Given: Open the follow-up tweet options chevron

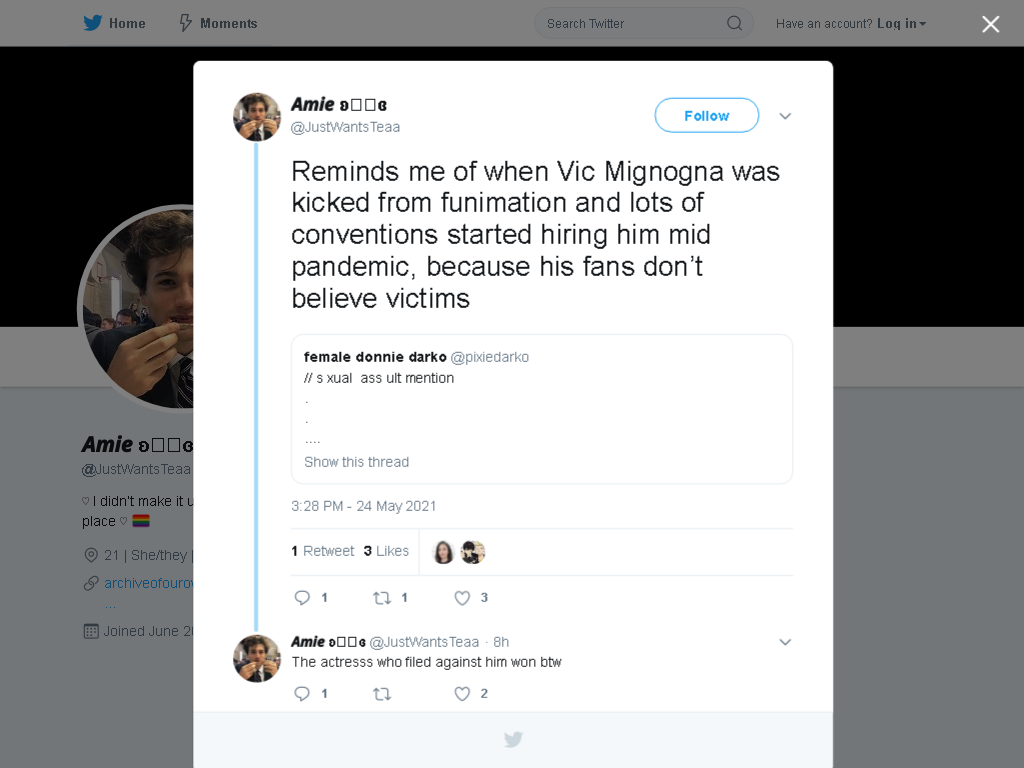Looking at the screenshot, I should point(785,642).
